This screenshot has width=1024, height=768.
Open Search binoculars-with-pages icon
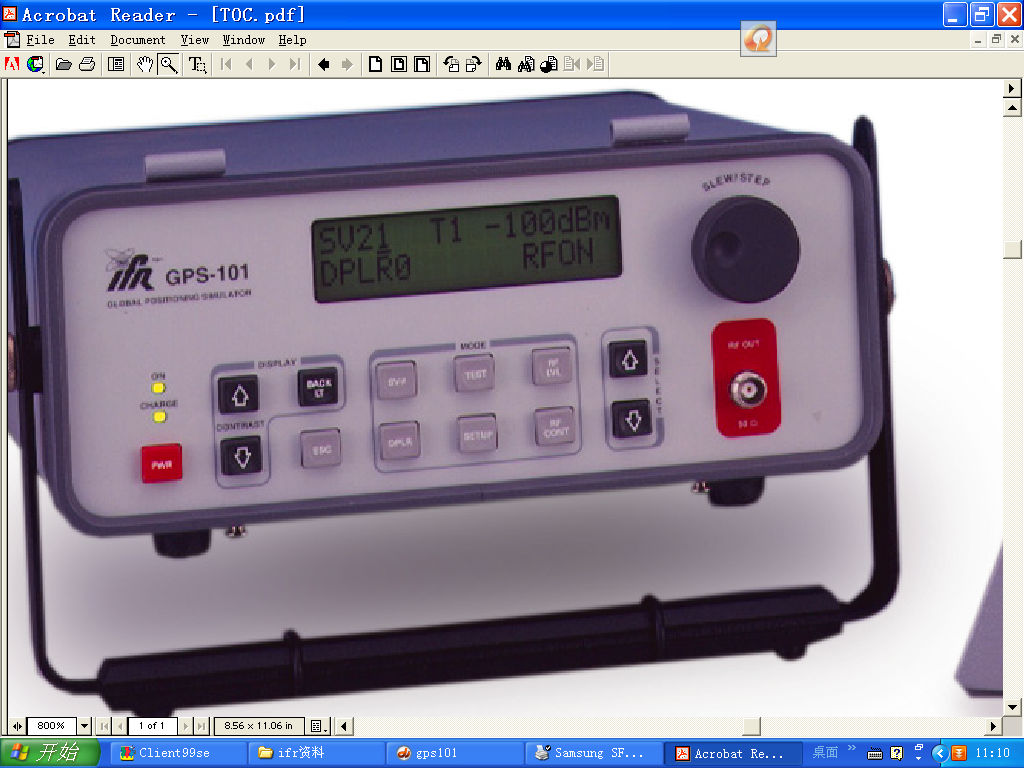pyautogui.click(x=526, y=64)
